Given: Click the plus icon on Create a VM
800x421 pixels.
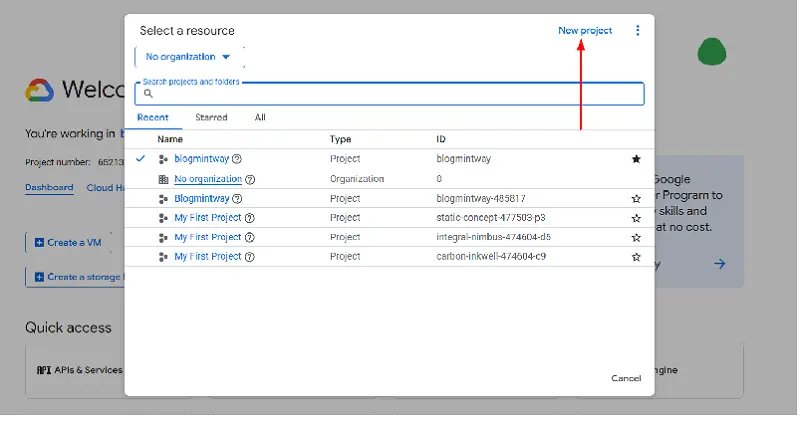Looking at the screenshot, I should [39, 243].
